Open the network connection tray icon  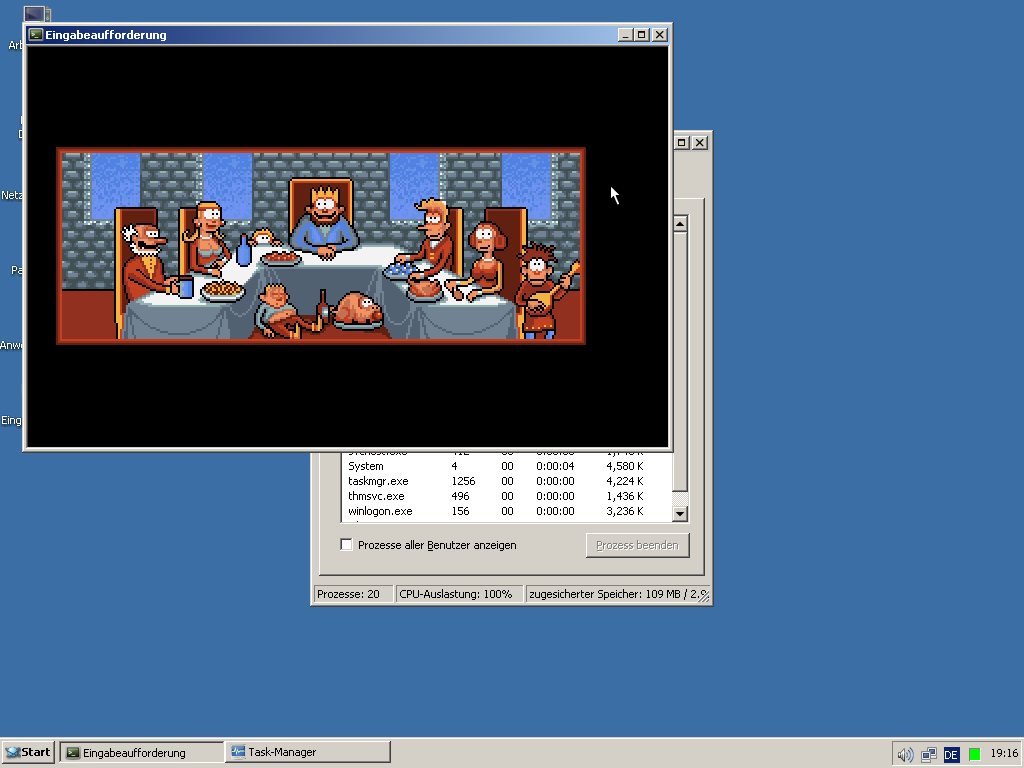click(x=929, y=755)
